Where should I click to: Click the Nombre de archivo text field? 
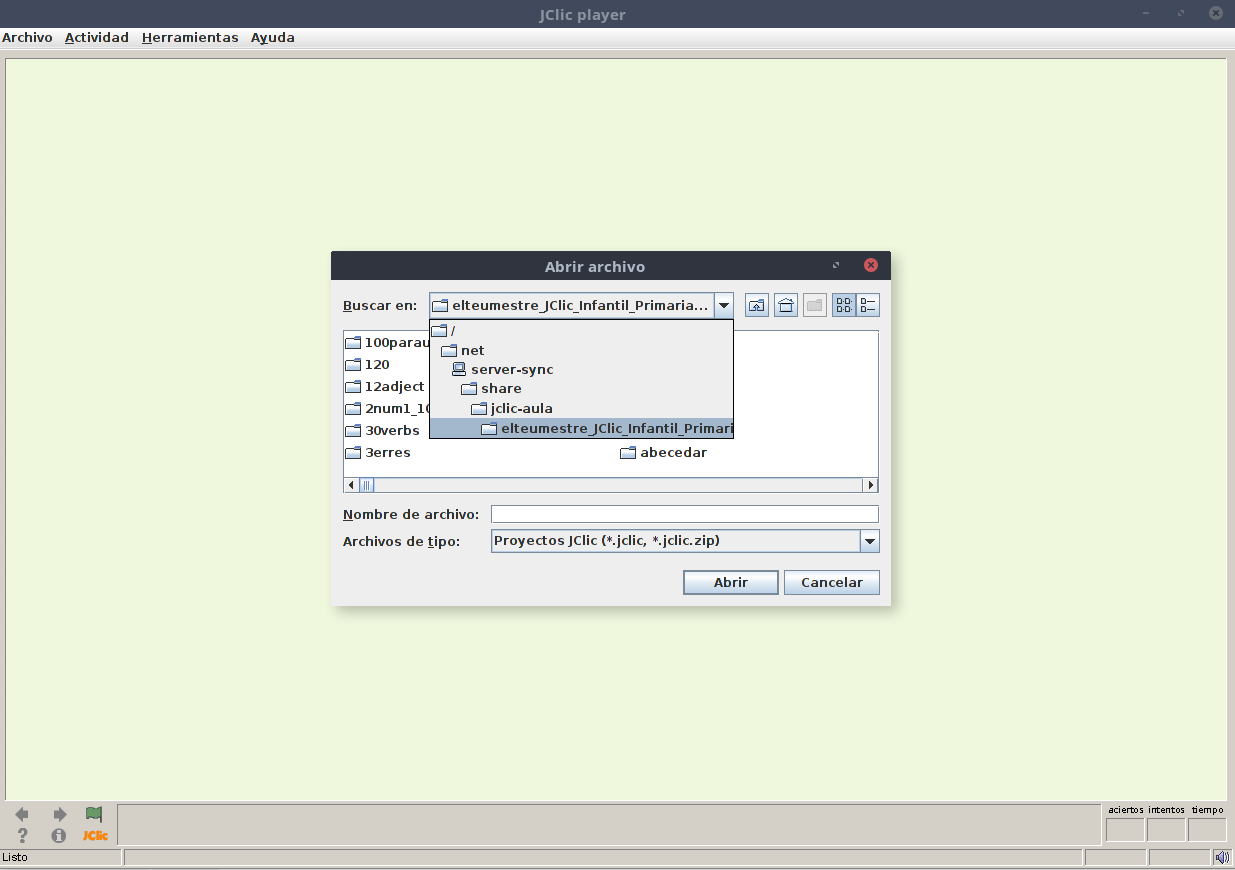click(x=684, y=514)
